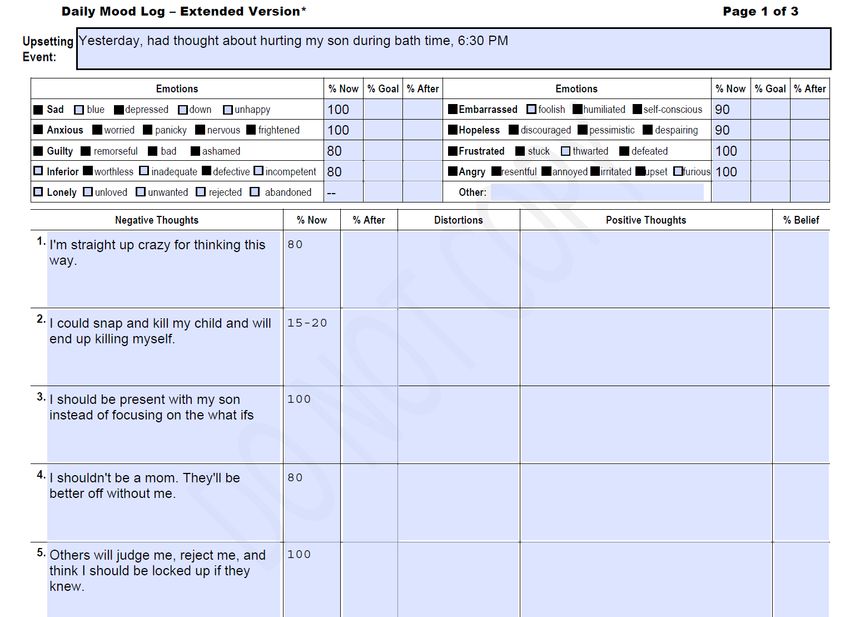Focus the Distortions field for thought 1
This screenshot has height=617, width=850.
coord(459,269)
